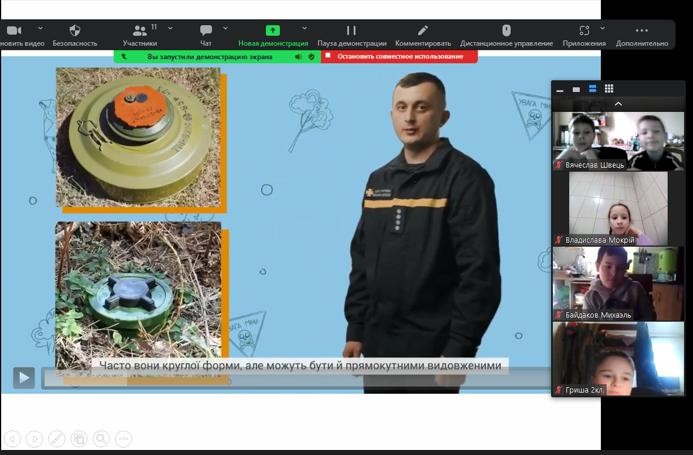The image size is (693, 455).
Task: Click muted mic icon beside Гриша 2кл
Action: (559, 390)
